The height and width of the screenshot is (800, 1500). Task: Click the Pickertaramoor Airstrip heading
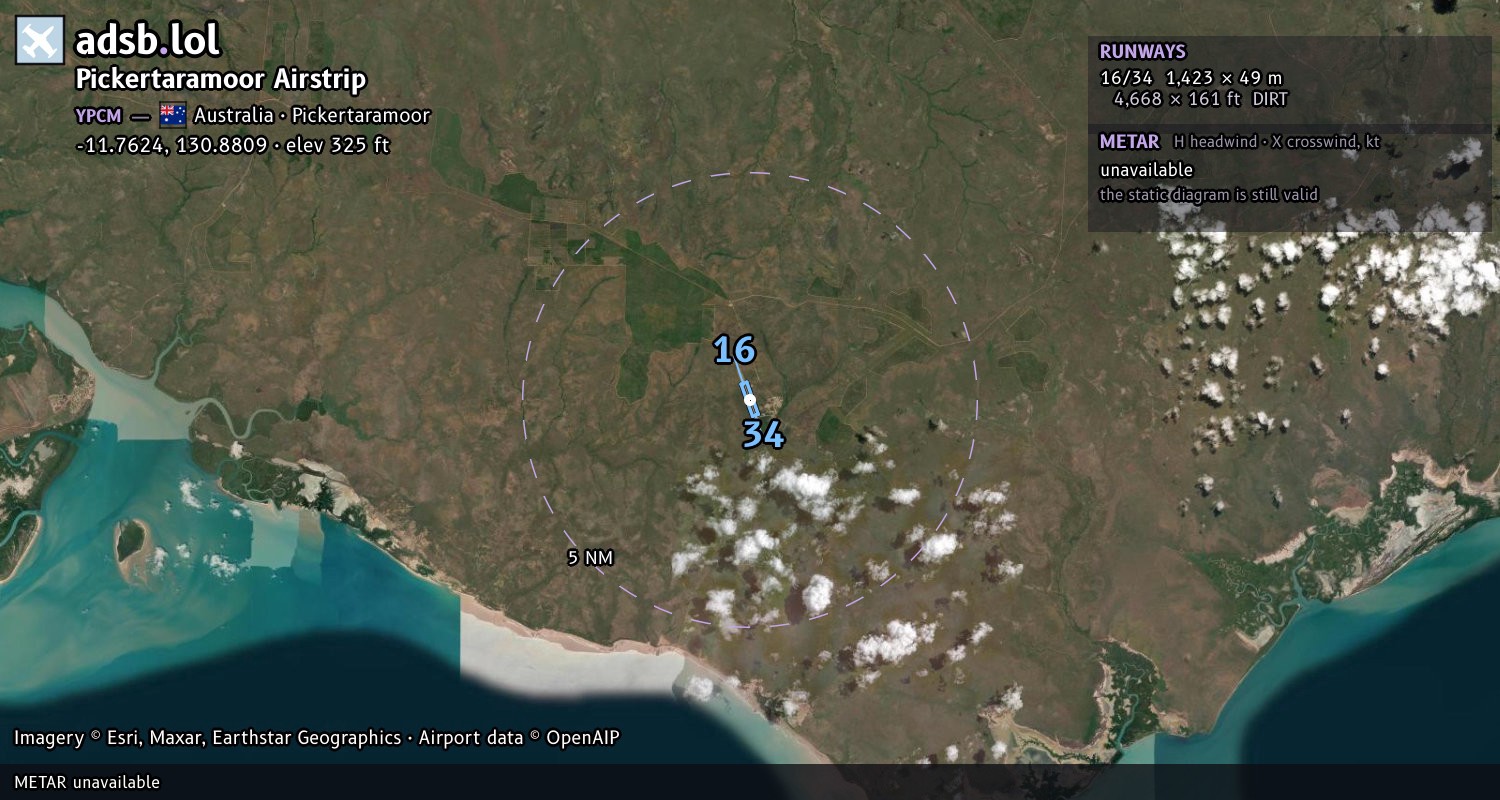pyautogui.click(x=221, y=79)
